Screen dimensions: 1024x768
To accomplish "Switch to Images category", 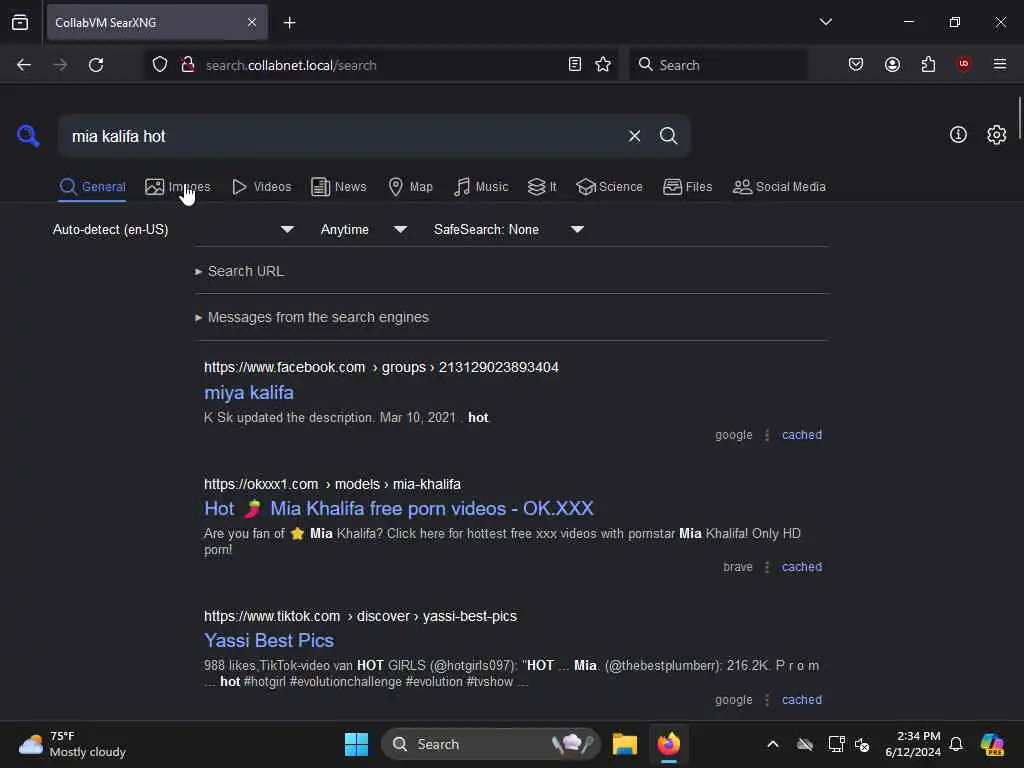I will tap(178, 187).
